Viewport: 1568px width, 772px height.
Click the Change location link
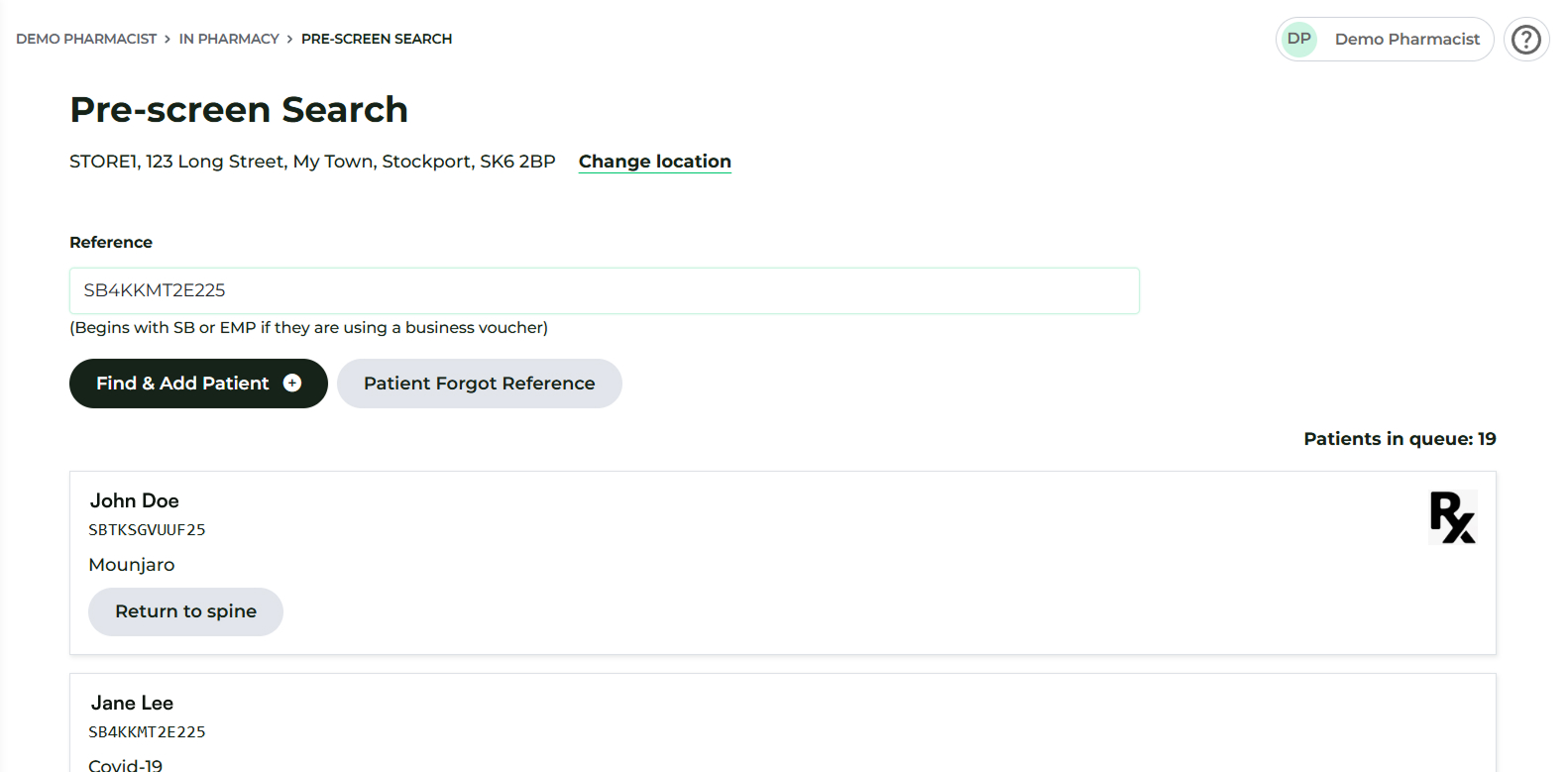(x=655, y=162)
